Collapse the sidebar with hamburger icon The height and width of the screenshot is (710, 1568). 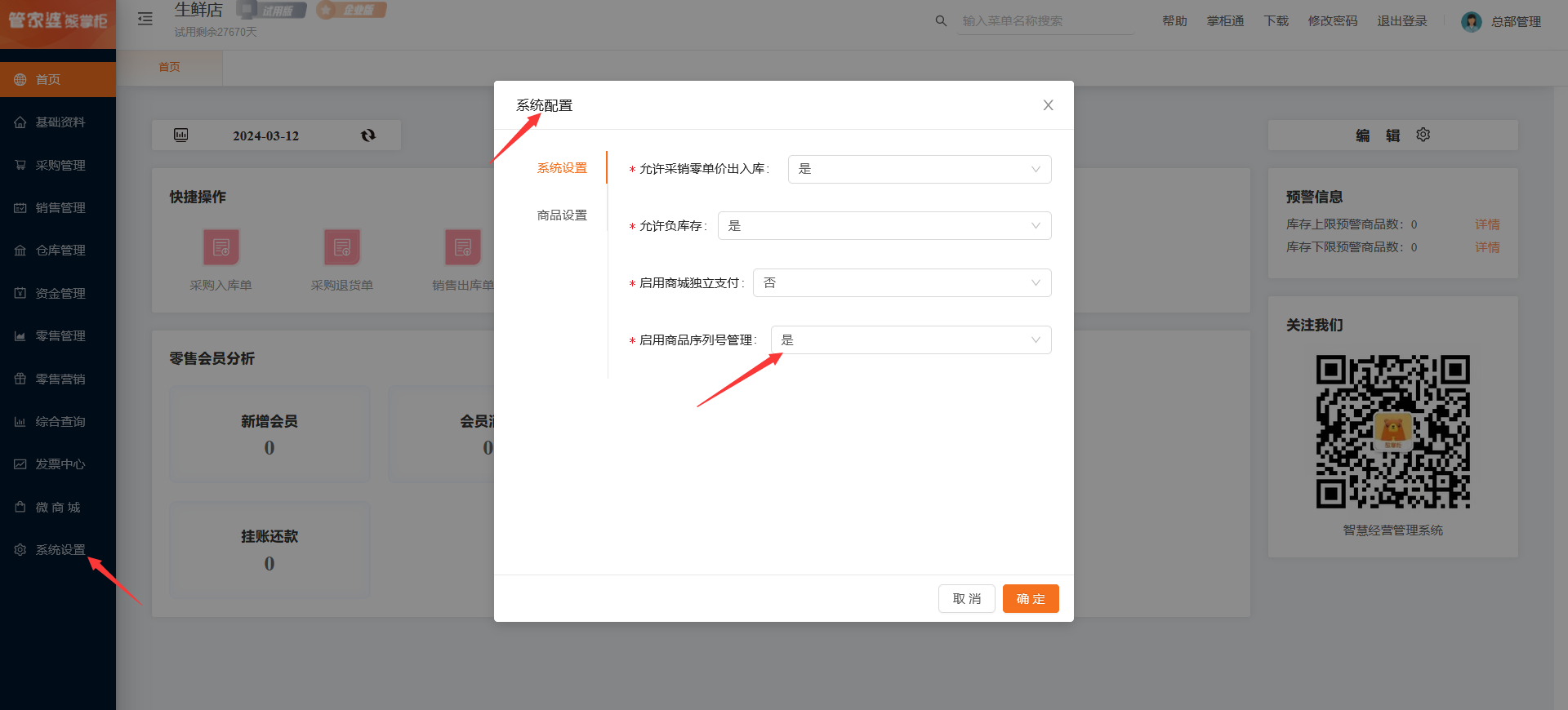pyautogui.click(x=145, y=19)
